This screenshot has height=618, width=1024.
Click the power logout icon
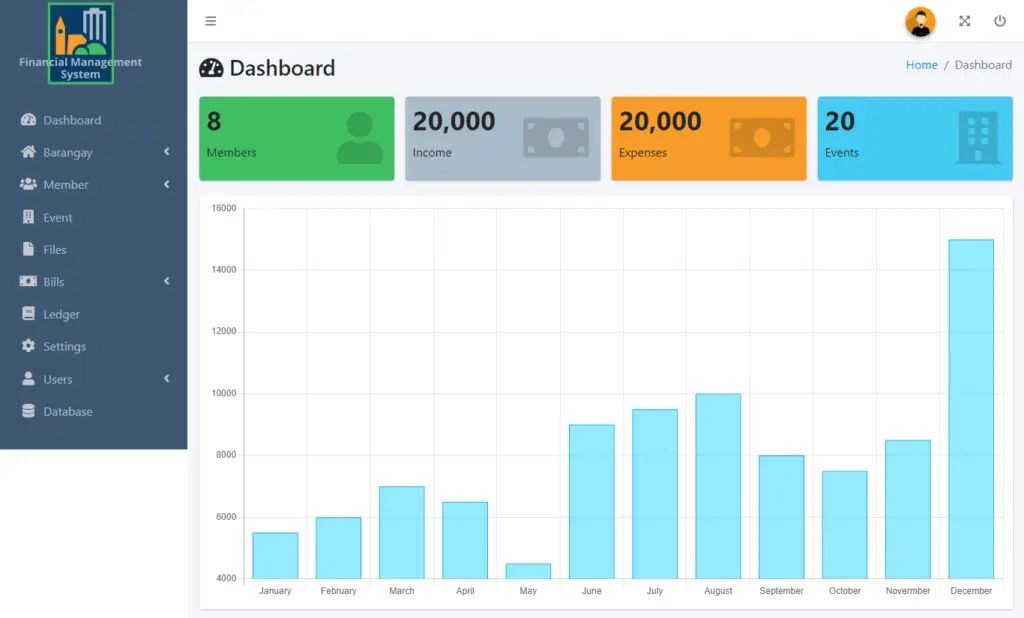pyautogui.click(x=1000, y=20)
